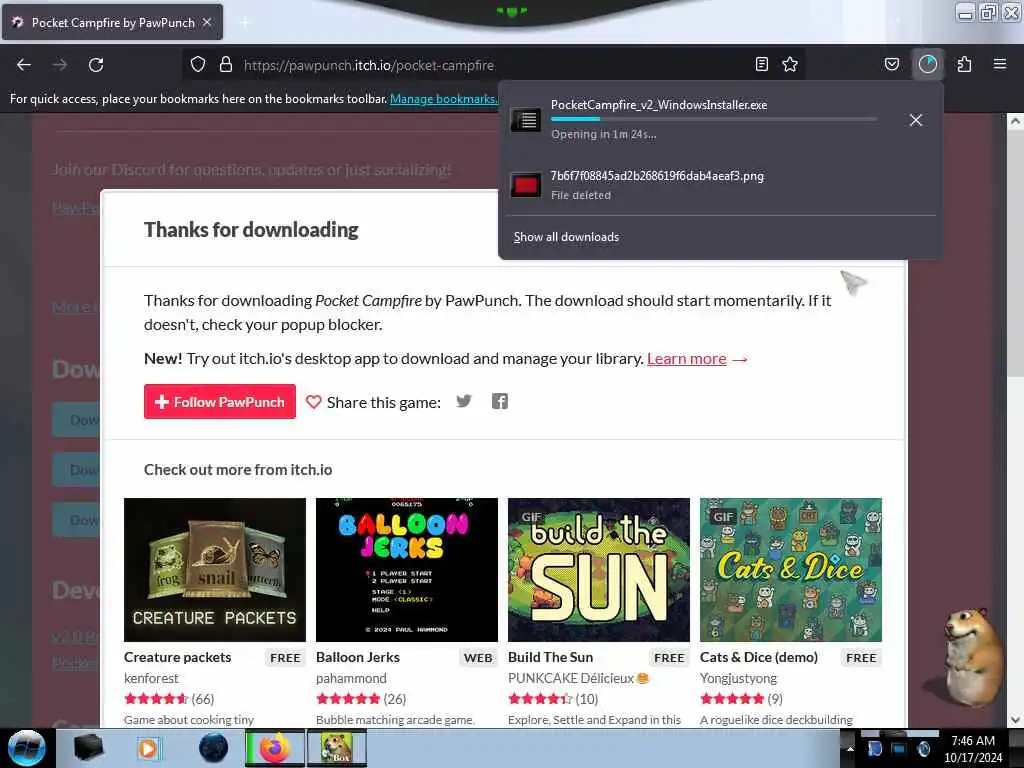Click the taskbar clock showing 7:46 AM
The width and height of the screenshot is (1024, 768).
tap(973, 748)
